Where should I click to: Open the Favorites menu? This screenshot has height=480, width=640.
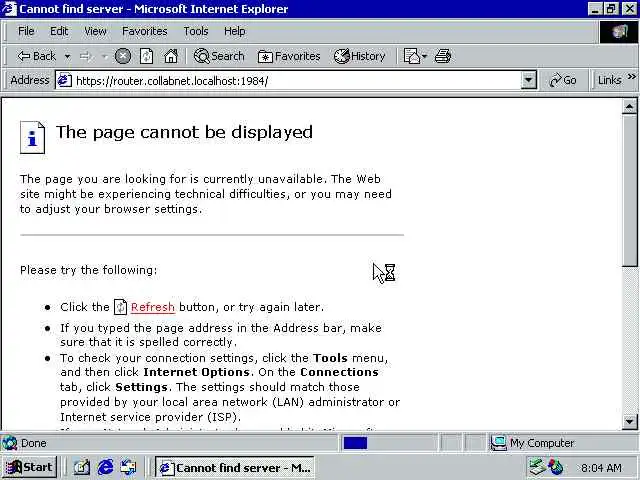tap(144, 31)
